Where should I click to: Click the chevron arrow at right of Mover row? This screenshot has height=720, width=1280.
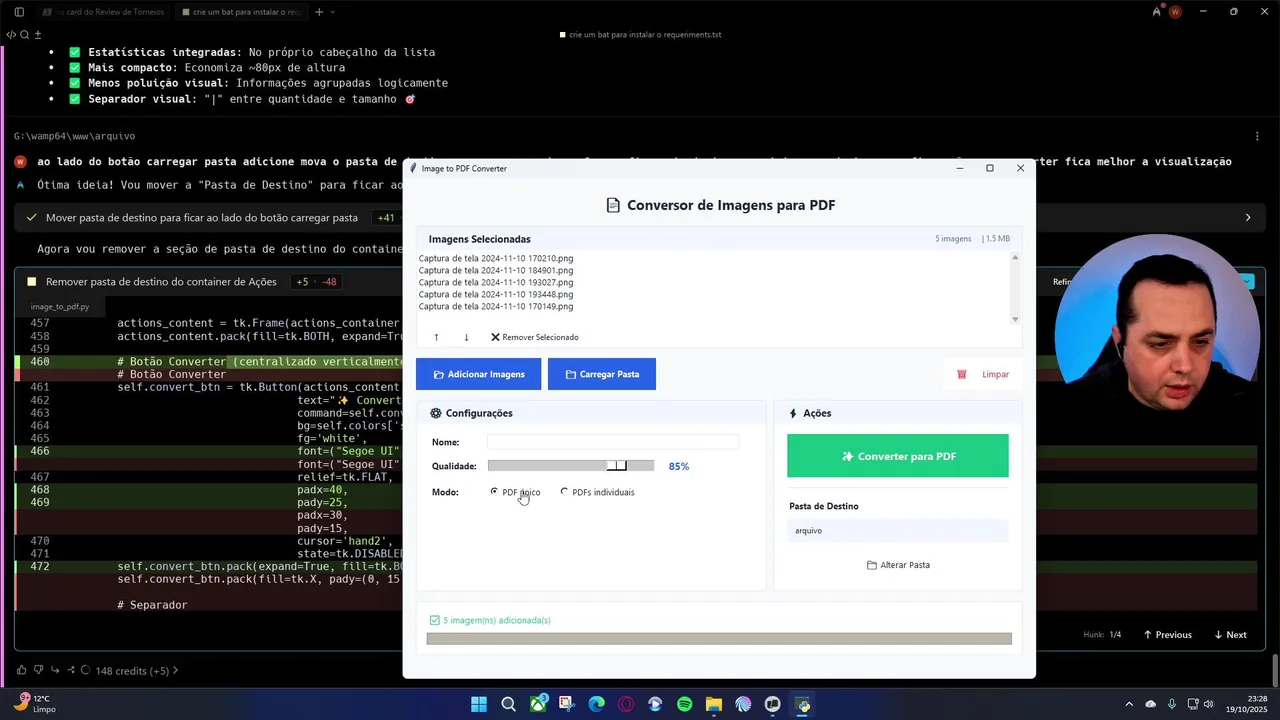pos(1248,217)
